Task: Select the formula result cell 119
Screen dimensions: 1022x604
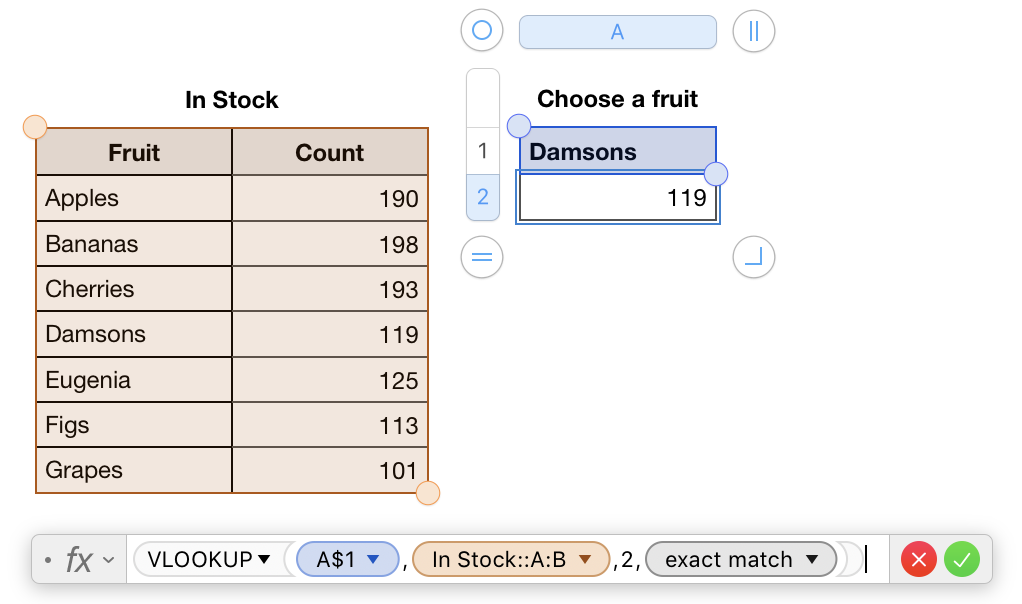Action: coord(617,198)
